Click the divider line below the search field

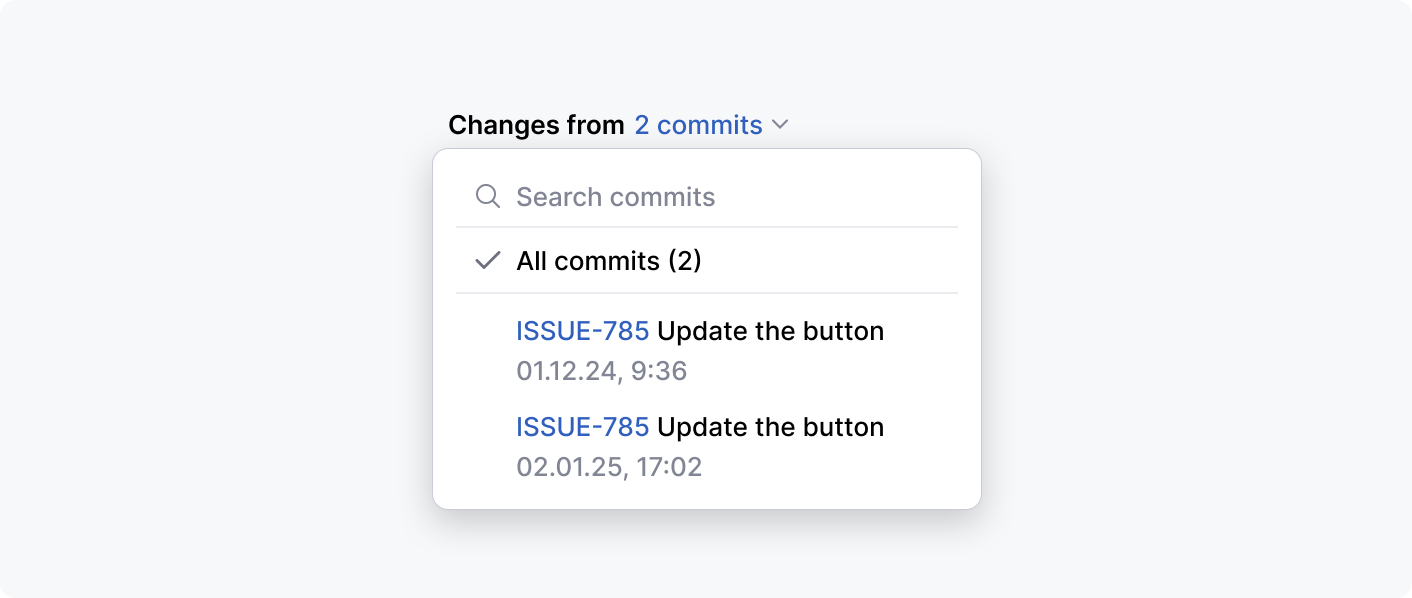pyautogui.click(x=706, y=227)
